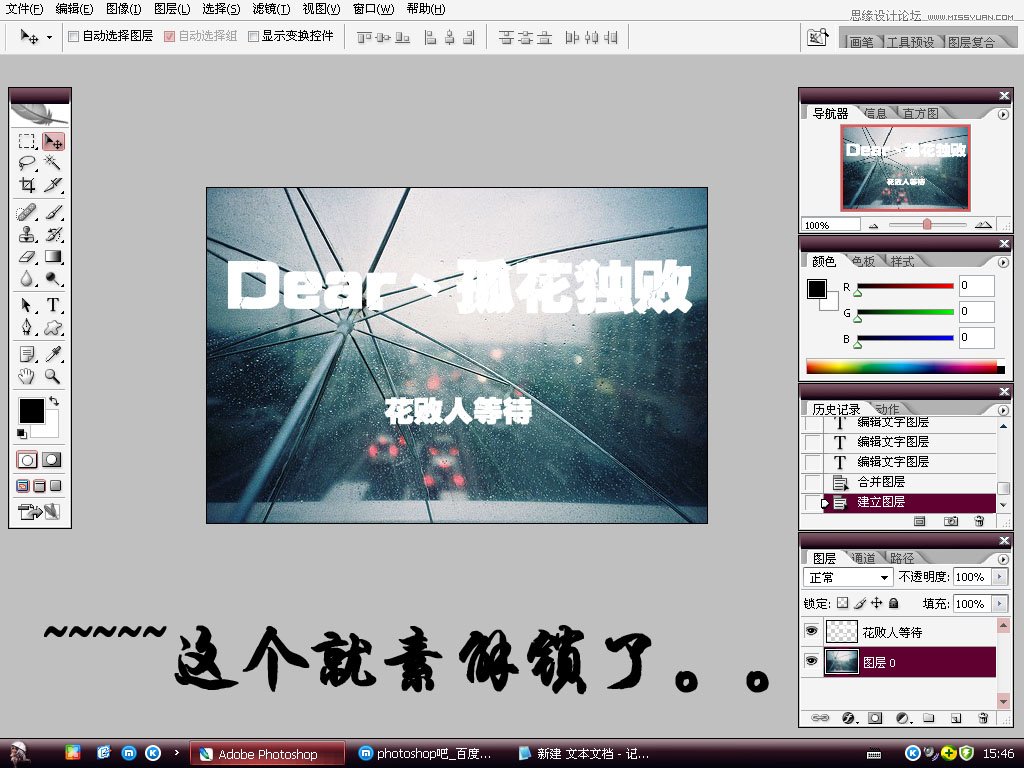Open the Layers panel flyout menu
This screenshot has height=768, width=1024.
click(1002, 558)
